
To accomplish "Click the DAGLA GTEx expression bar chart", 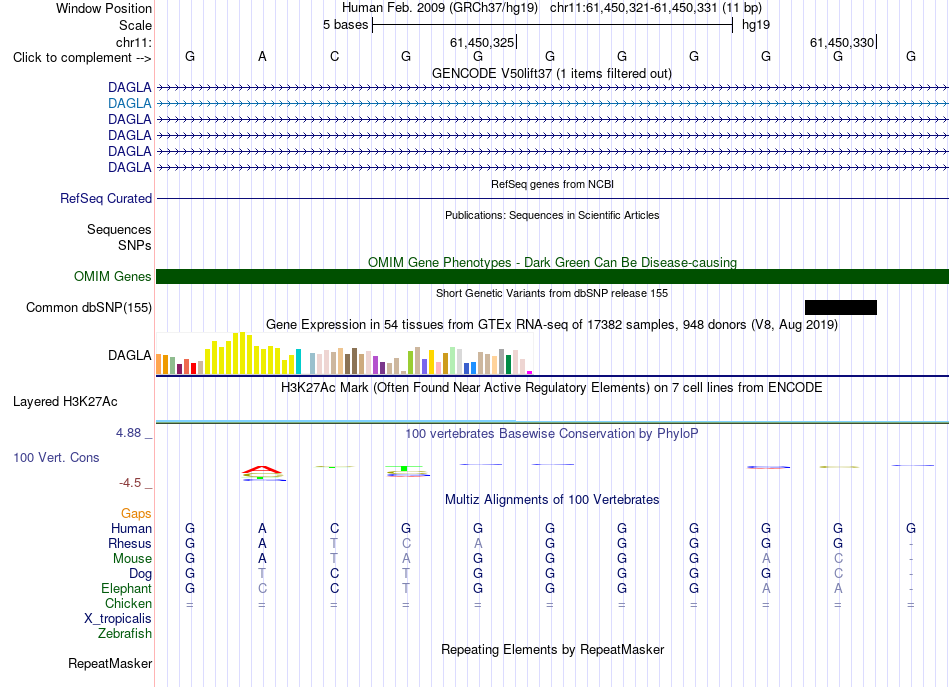I will 344,353.
